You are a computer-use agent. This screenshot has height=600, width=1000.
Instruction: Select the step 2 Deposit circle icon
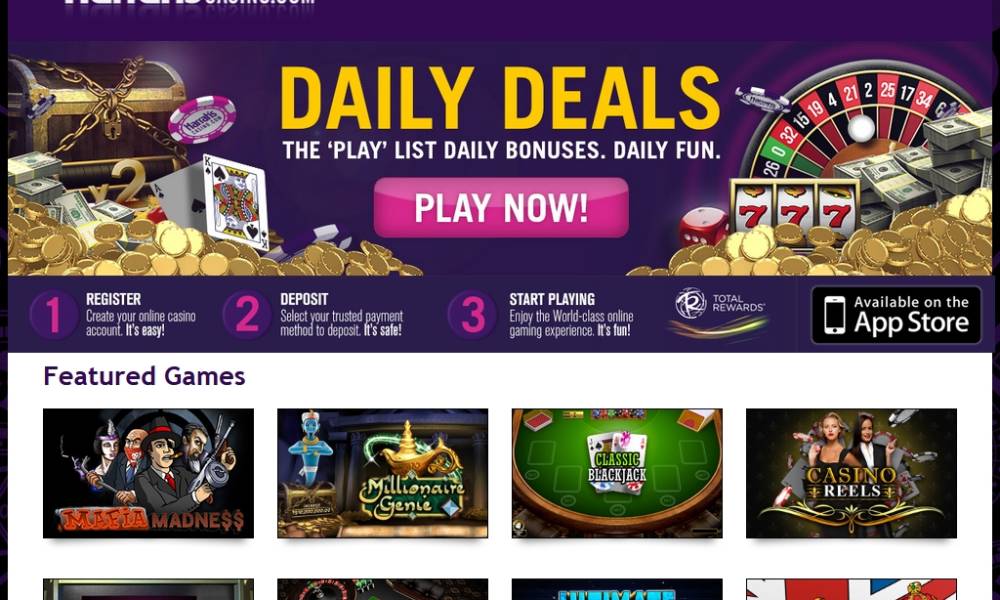point(247,314)
